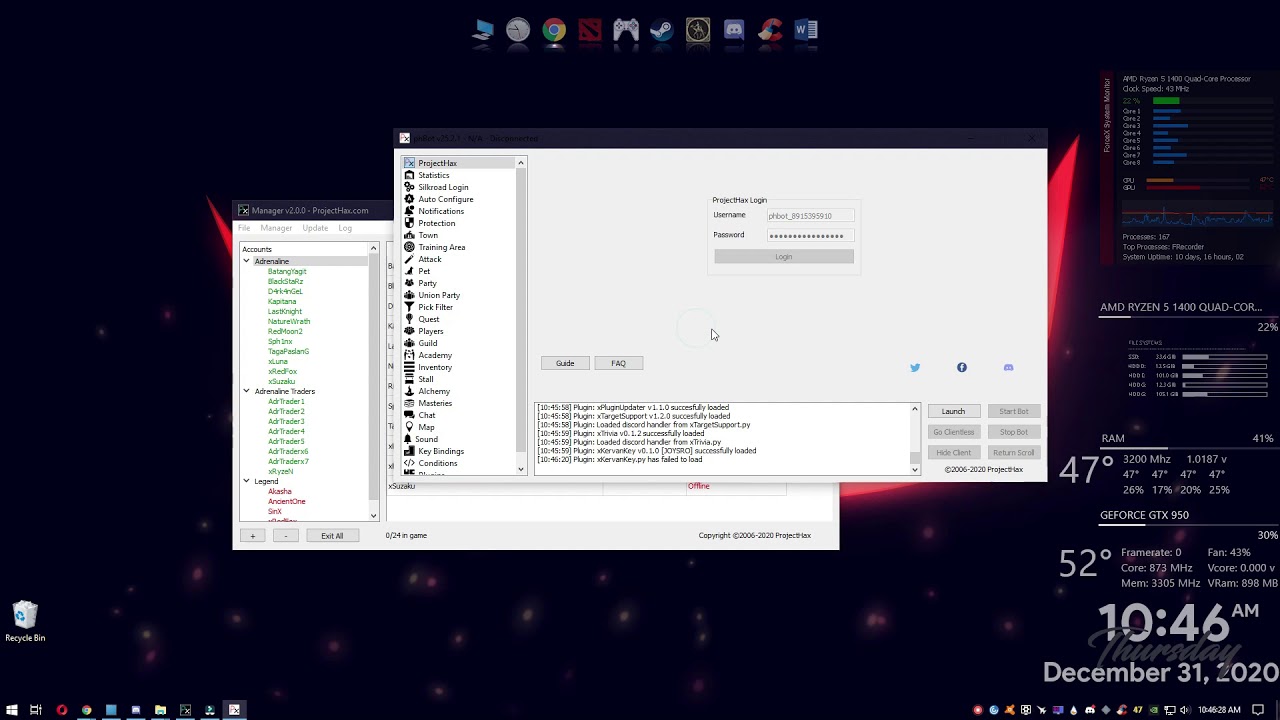This screenshot has width=1280, height=720.
Task: Open Windows Start menu
Action: [x=11, y=710]
